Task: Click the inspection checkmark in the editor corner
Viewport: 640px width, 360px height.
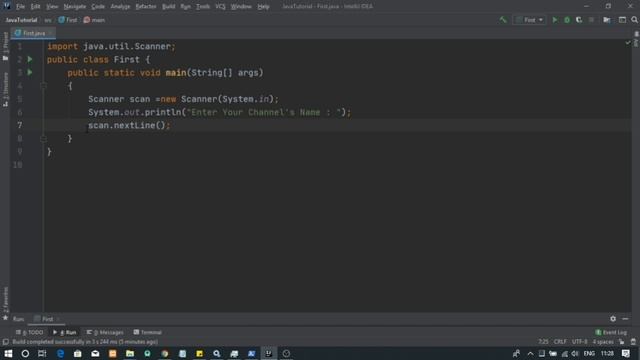Action: [x=628, y=42]
